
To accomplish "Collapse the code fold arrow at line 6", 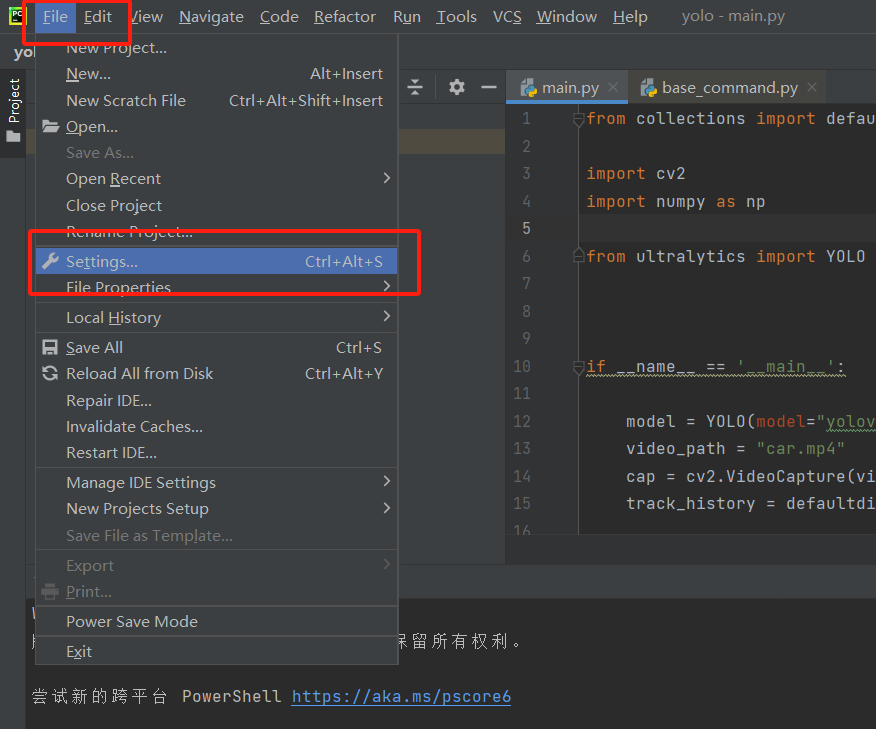I will coord(579,255).
